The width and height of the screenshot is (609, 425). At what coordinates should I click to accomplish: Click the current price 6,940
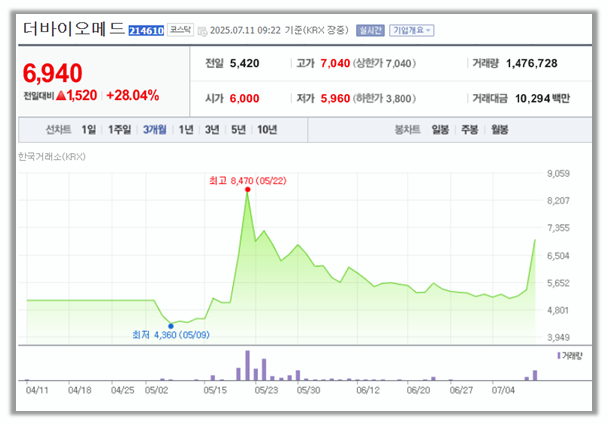52,73
